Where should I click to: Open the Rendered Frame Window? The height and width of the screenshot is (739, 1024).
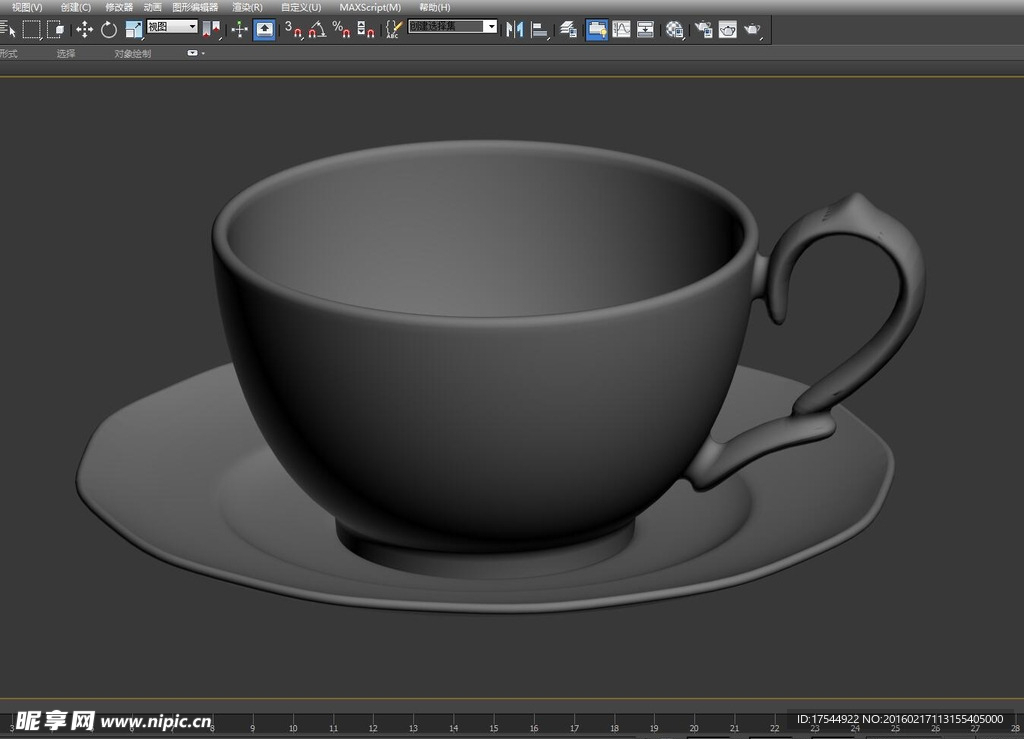[x=728, y=29]
